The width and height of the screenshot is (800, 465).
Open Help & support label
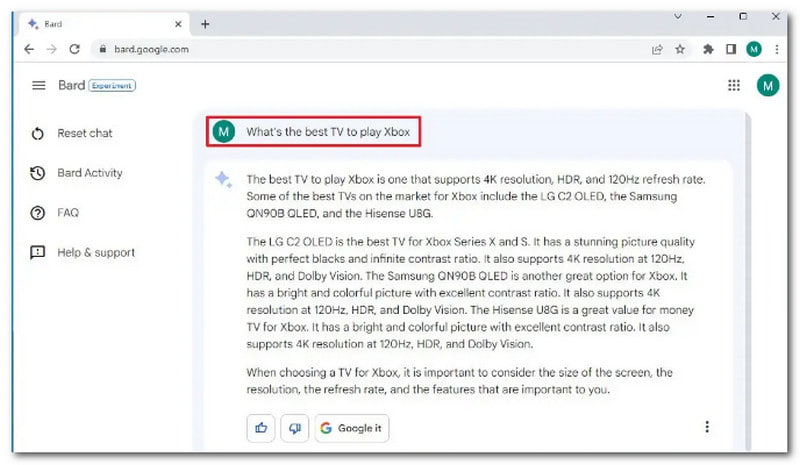point(96,253)
